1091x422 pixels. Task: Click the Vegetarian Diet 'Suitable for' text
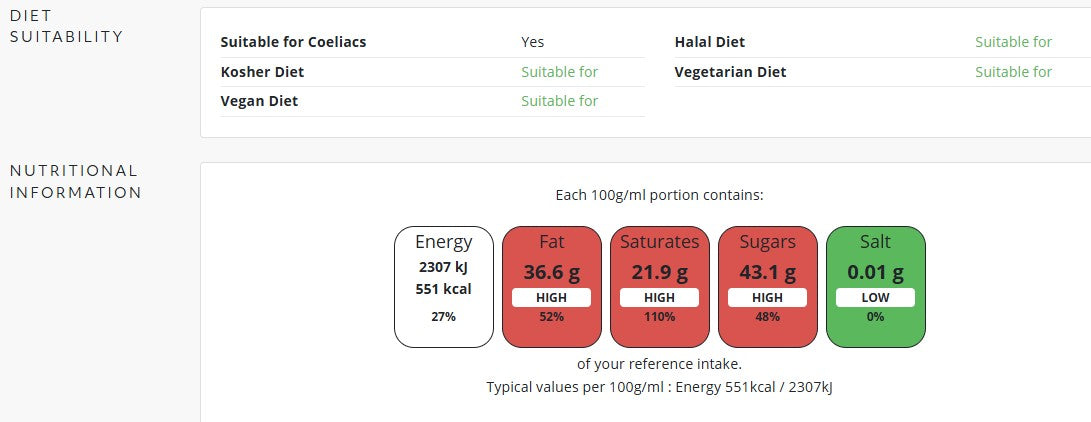(x=1013, y=72)
